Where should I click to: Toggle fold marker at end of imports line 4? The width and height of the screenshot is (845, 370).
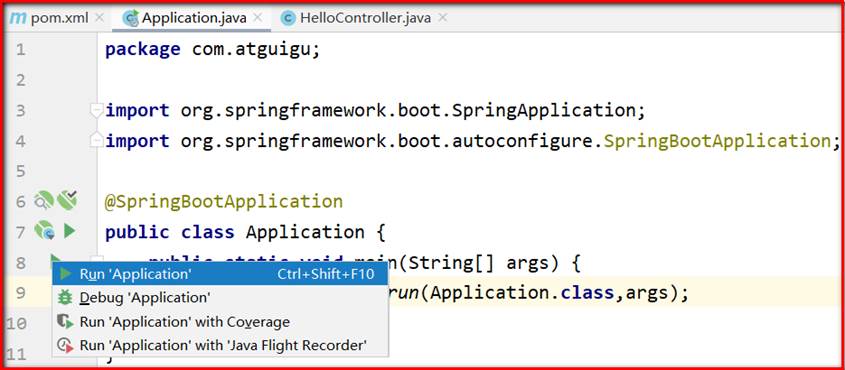pos(96,141)
